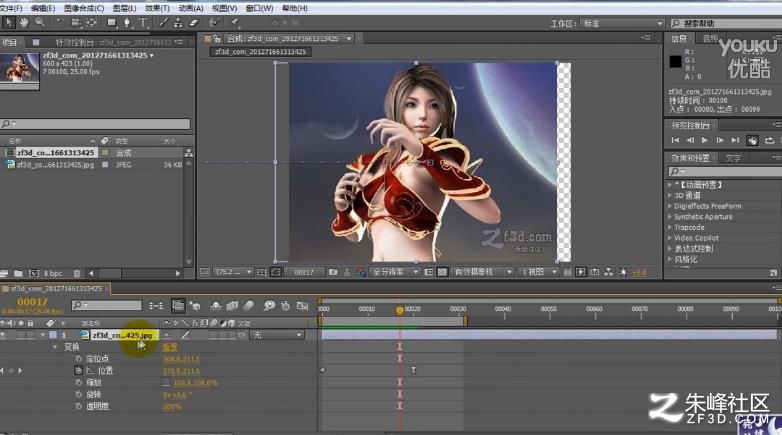Expand the Trapcode effects category

[x=670, y=227]
